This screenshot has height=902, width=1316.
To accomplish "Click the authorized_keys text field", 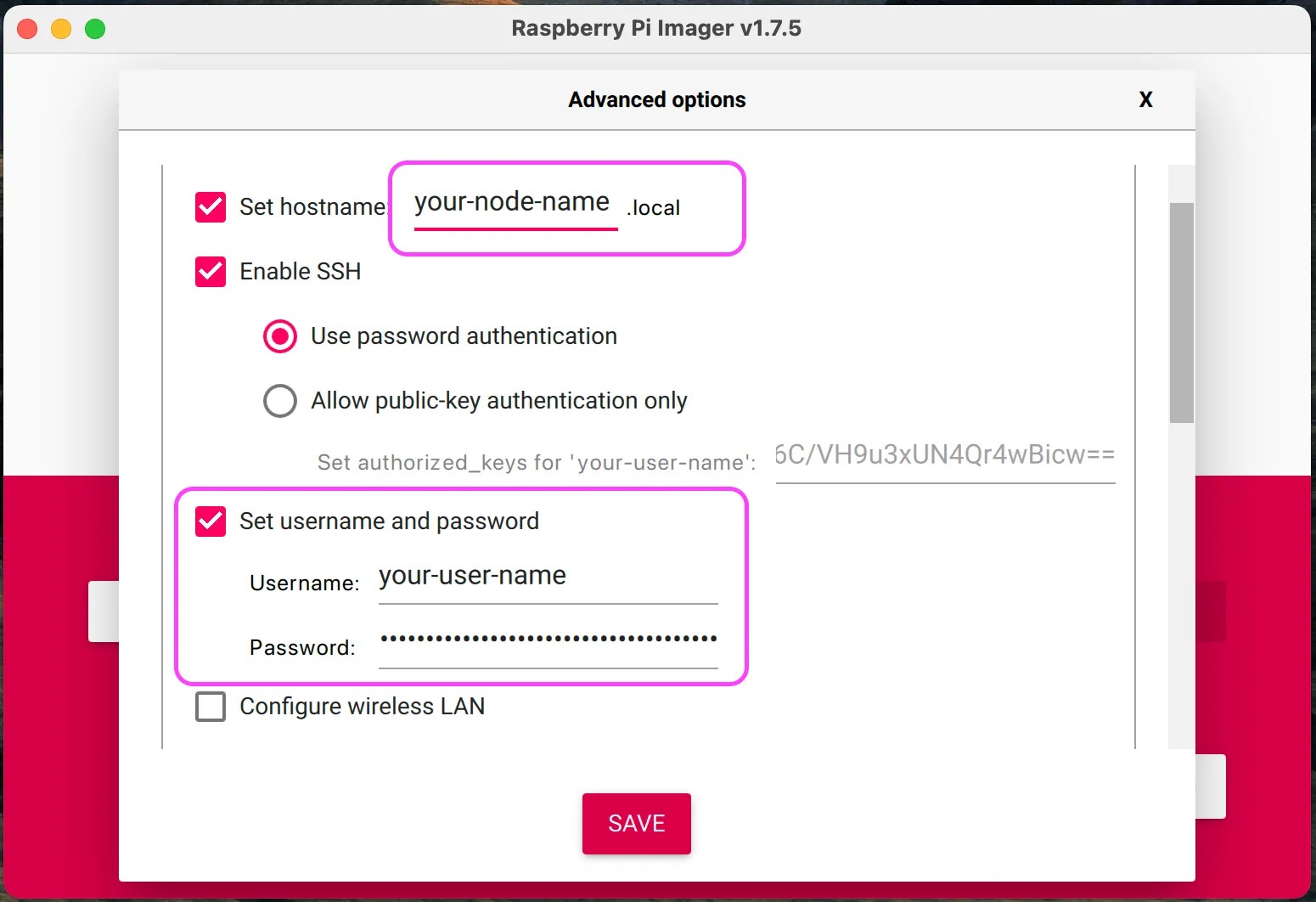I will point(944,456).
